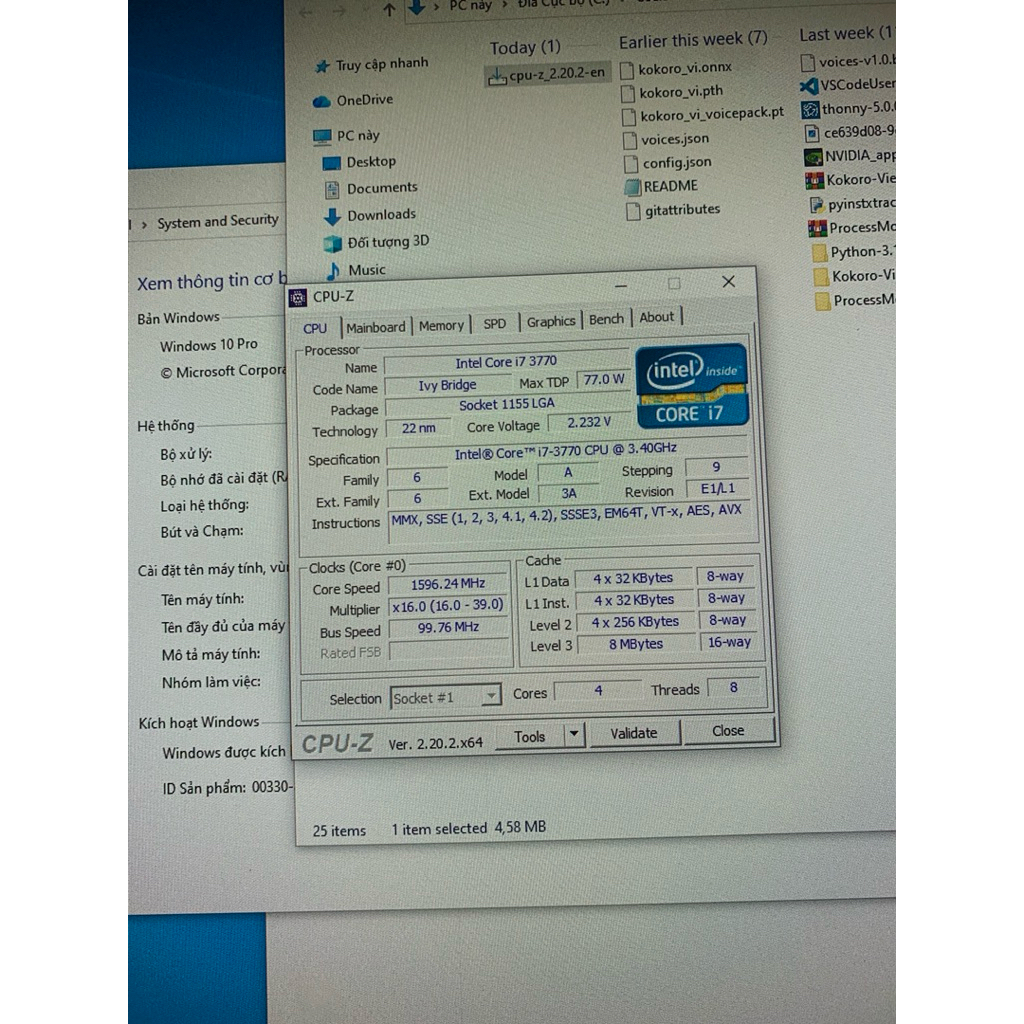The width and height of the screenshot is (1024, 1024).
Task: Click the Up arrow in Explorer navigation
Action: coord(389,9)
